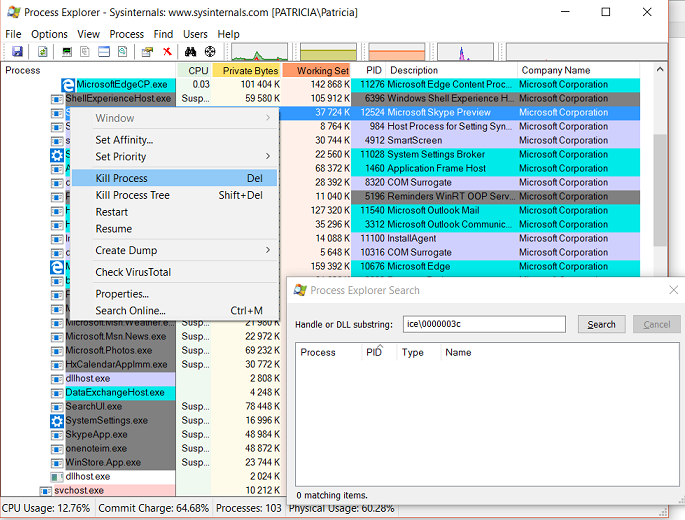This screenshot has width=685, height=520.
Task: Click the SearchUI.exe process icon
Action: click(x=57, y=407)
